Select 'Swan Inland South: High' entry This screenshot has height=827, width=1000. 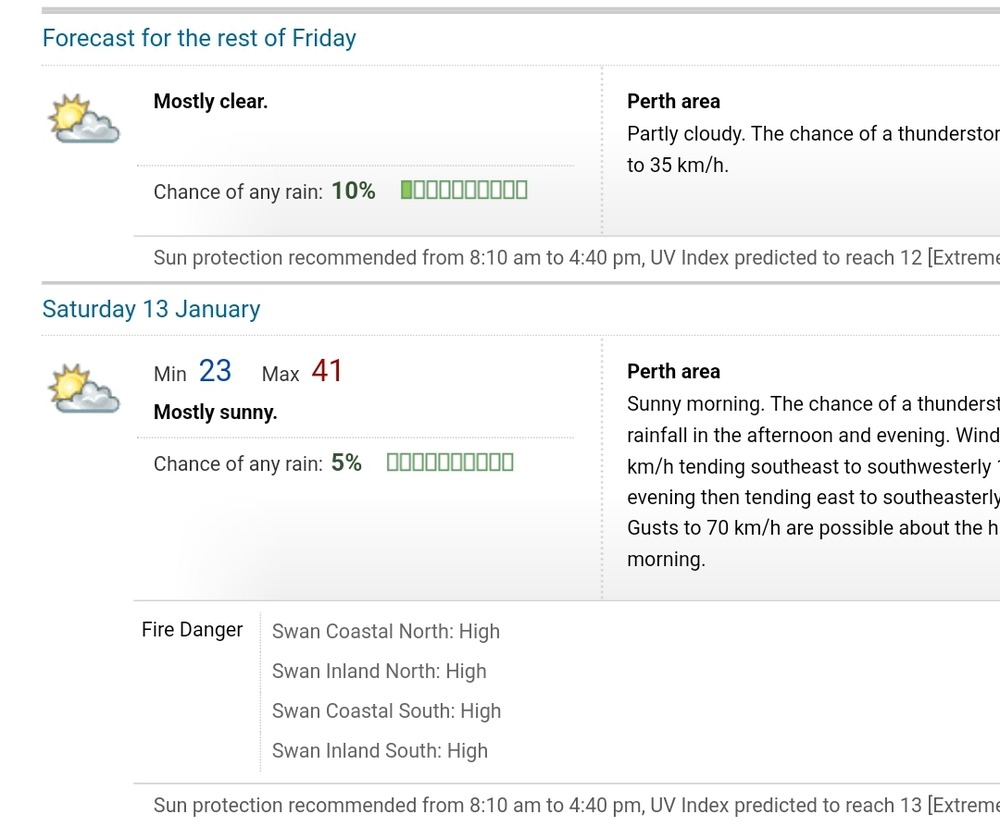pyautogui.click(x=379, y=751)
